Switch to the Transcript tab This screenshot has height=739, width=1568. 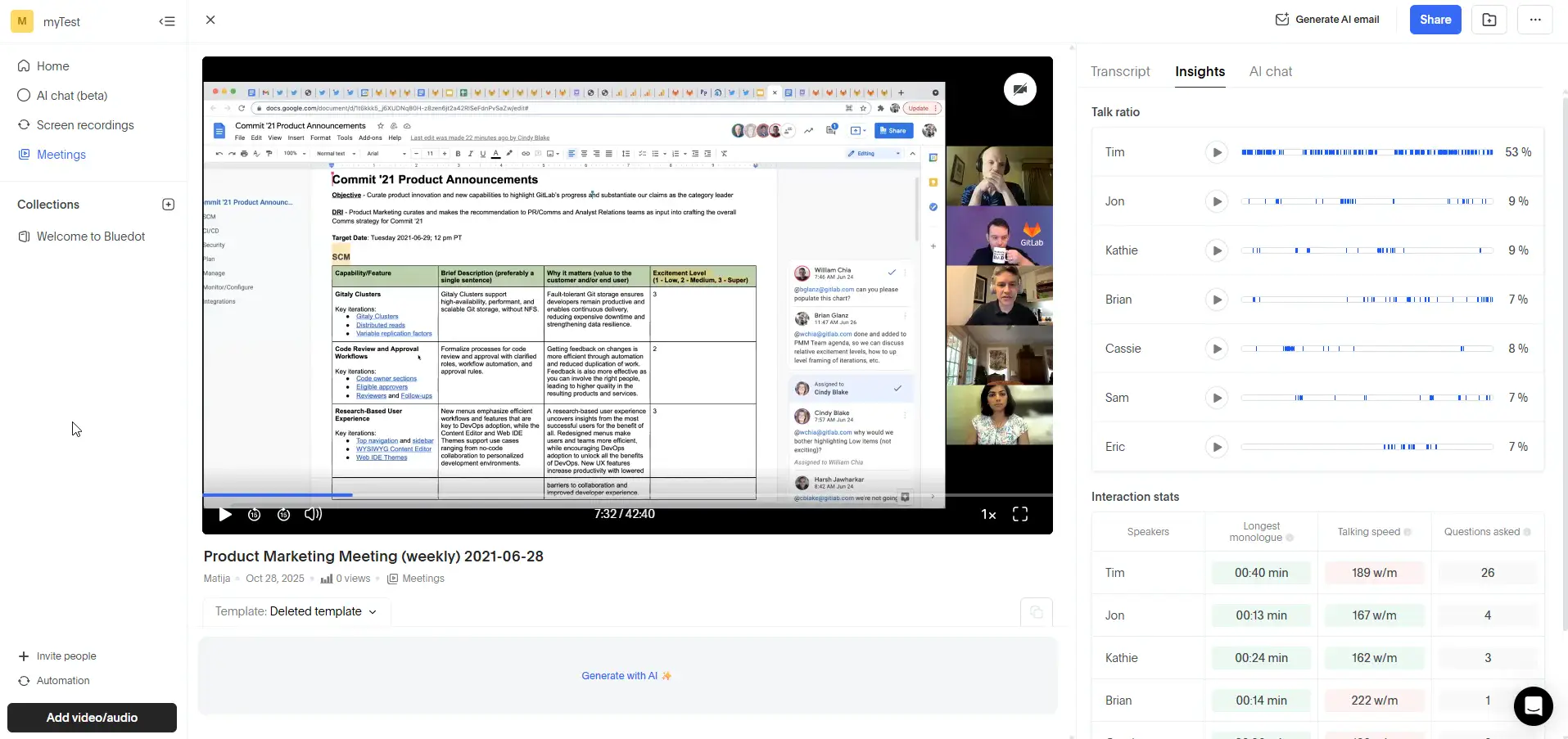point(1120,72)
